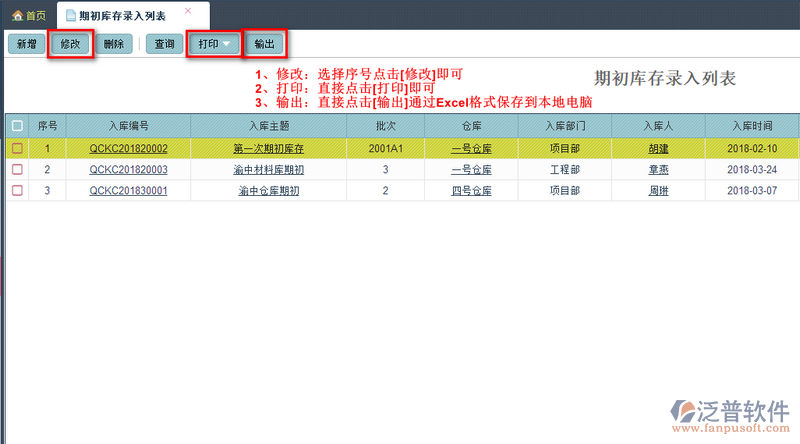Open 渝中材料库期初 subject link
Viewport: 800px width, 444px height.
tap(268, 169)
